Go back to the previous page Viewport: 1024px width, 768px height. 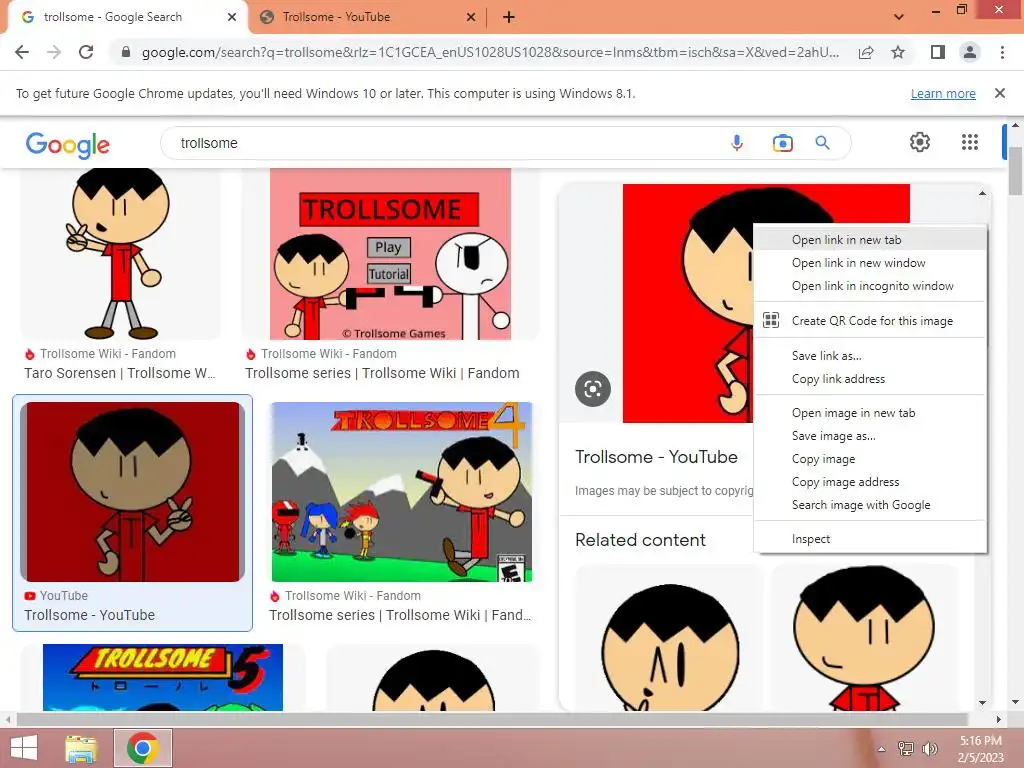click(x=22, y=52)
